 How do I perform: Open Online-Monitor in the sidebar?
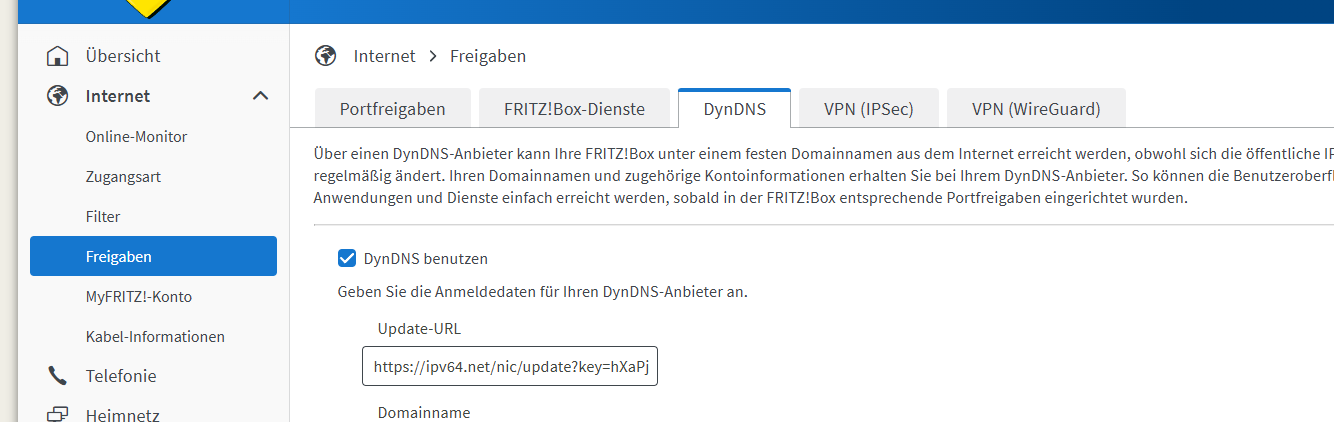pyautogui.click(x=136, y=137)
